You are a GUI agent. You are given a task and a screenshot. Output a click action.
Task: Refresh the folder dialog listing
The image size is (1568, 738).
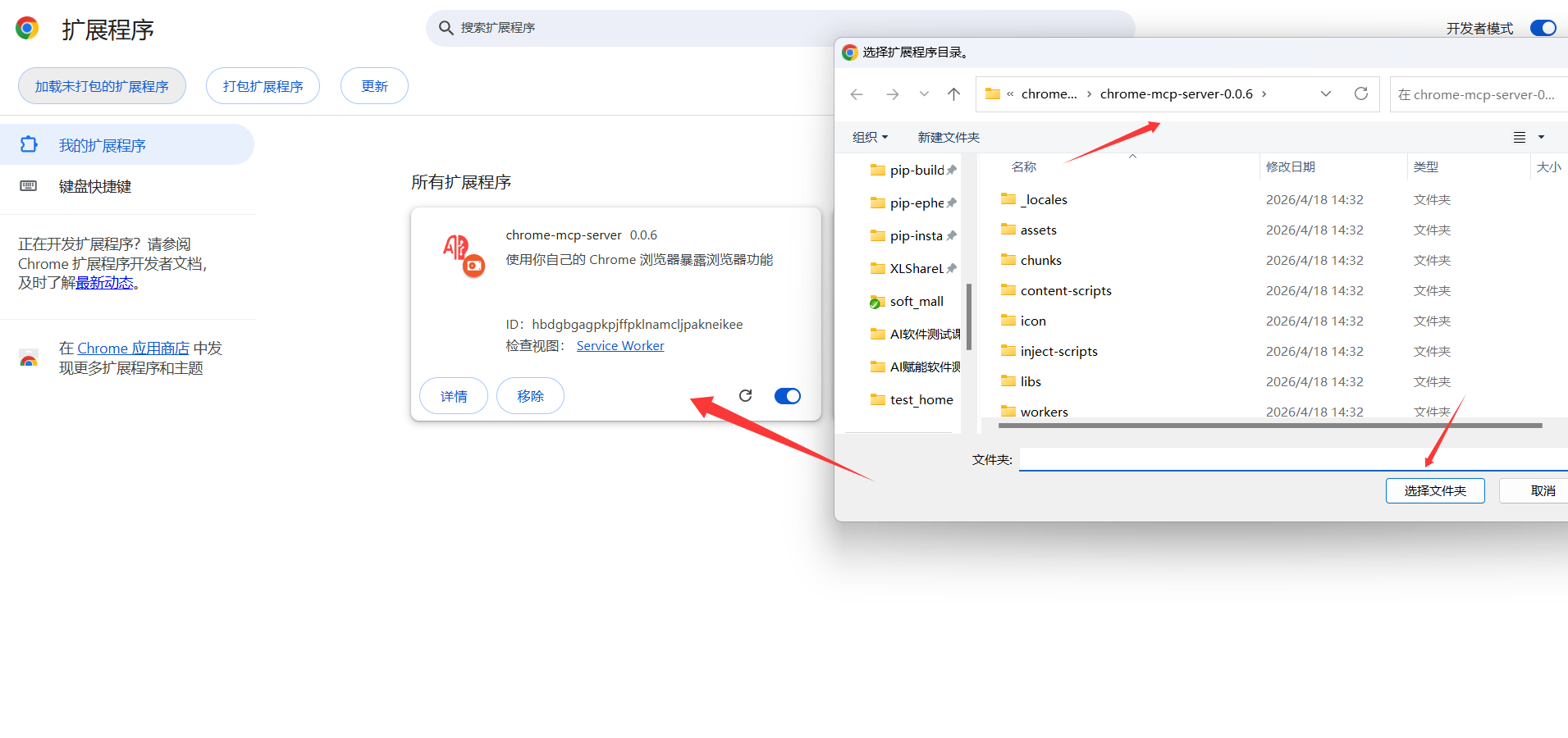coord(1361,93)
